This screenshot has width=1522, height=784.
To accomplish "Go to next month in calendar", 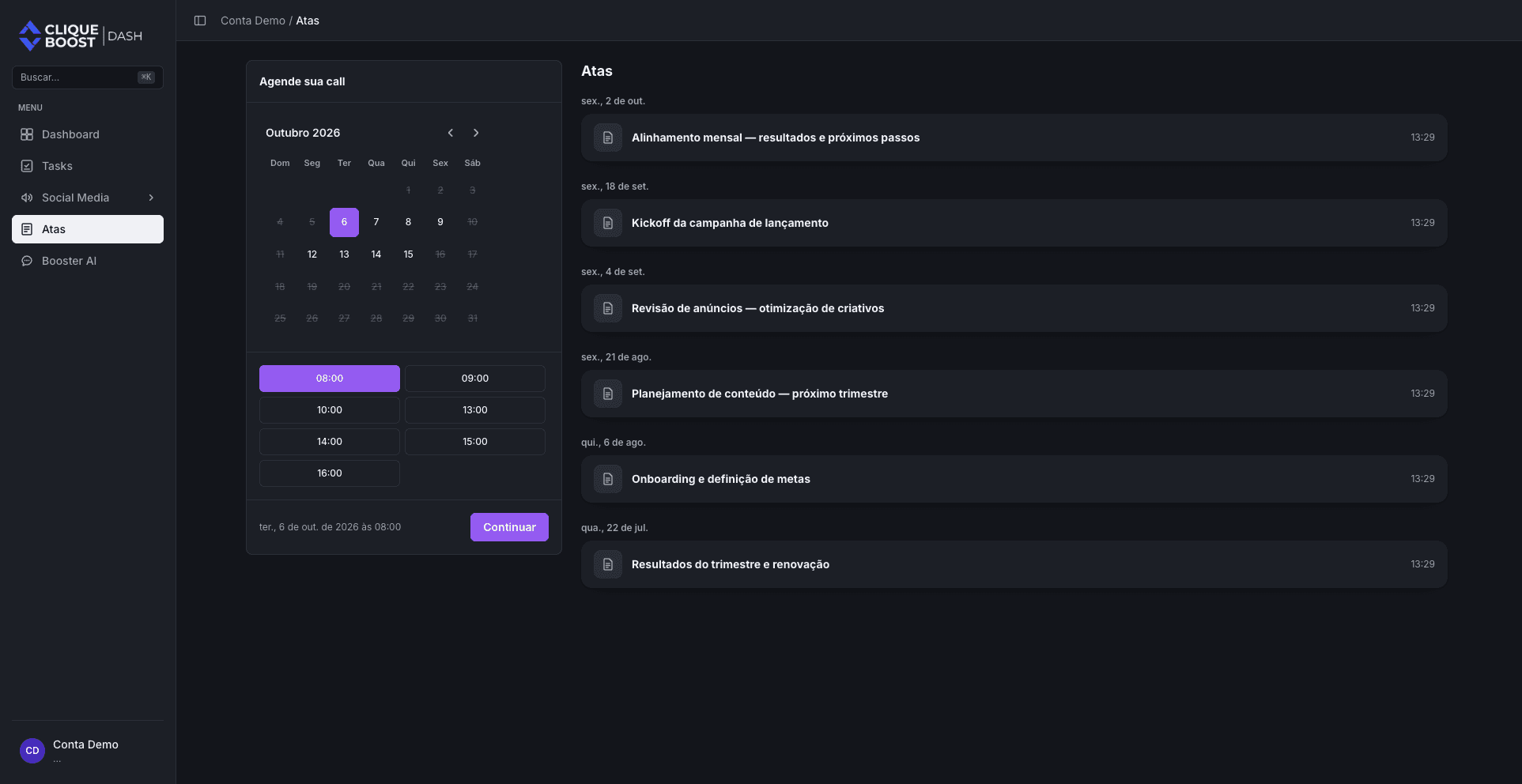I will pos(476,133).
